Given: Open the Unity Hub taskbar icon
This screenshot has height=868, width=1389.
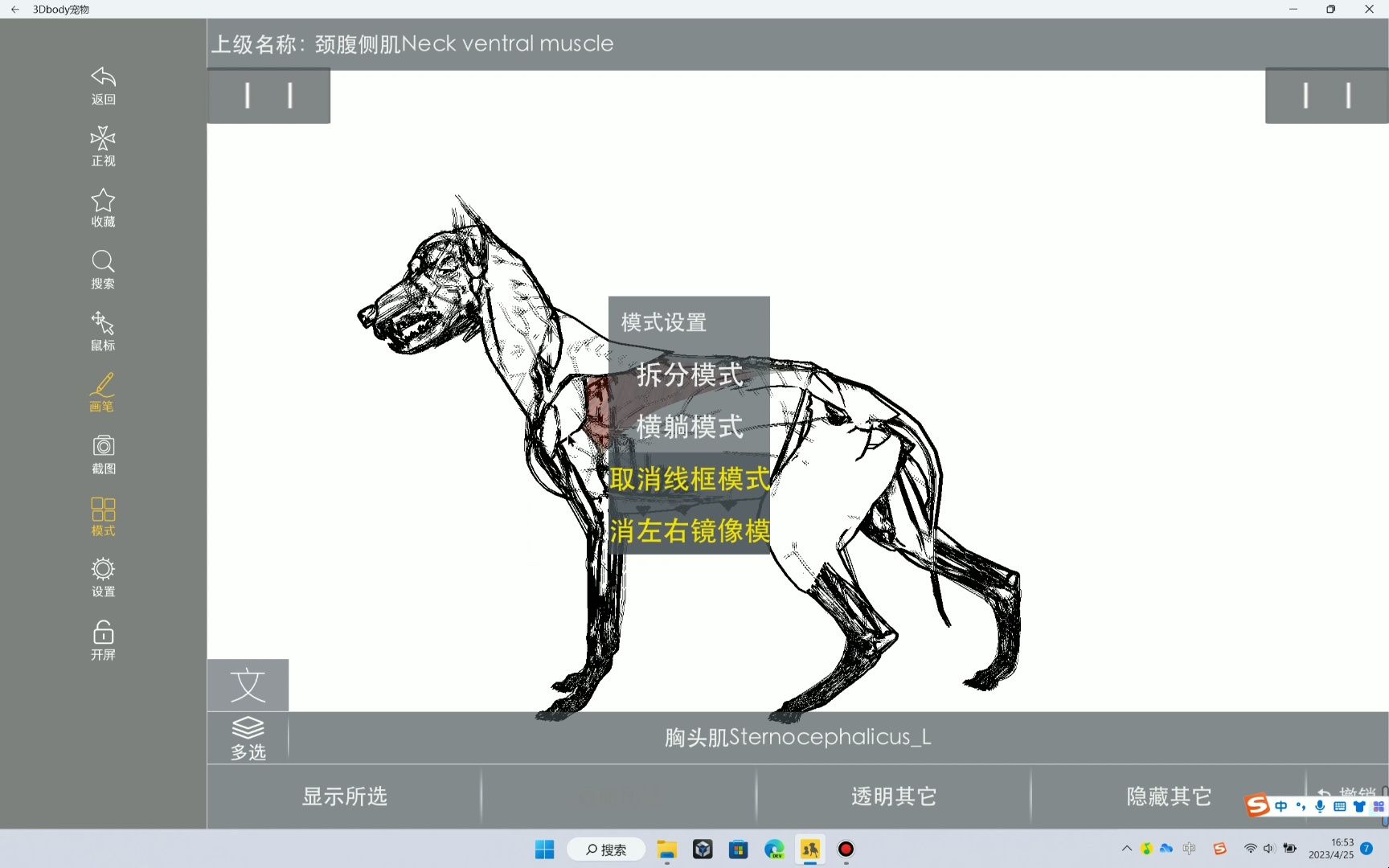Looking at the screenshot, I should point(703,850).
